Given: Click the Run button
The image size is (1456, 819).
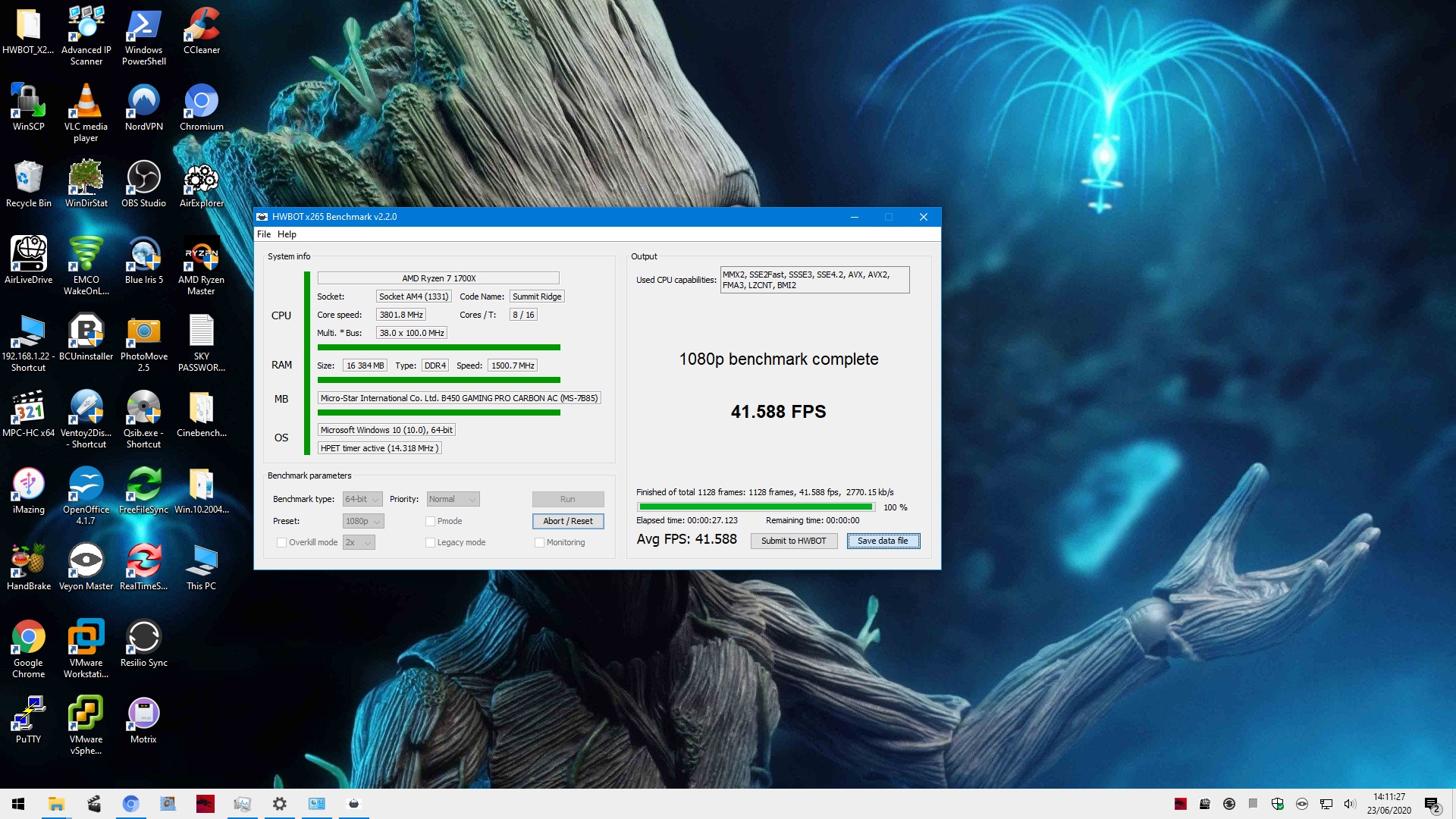Looking at the screenshot, I should pyautogui.click(x=568, y=499).
